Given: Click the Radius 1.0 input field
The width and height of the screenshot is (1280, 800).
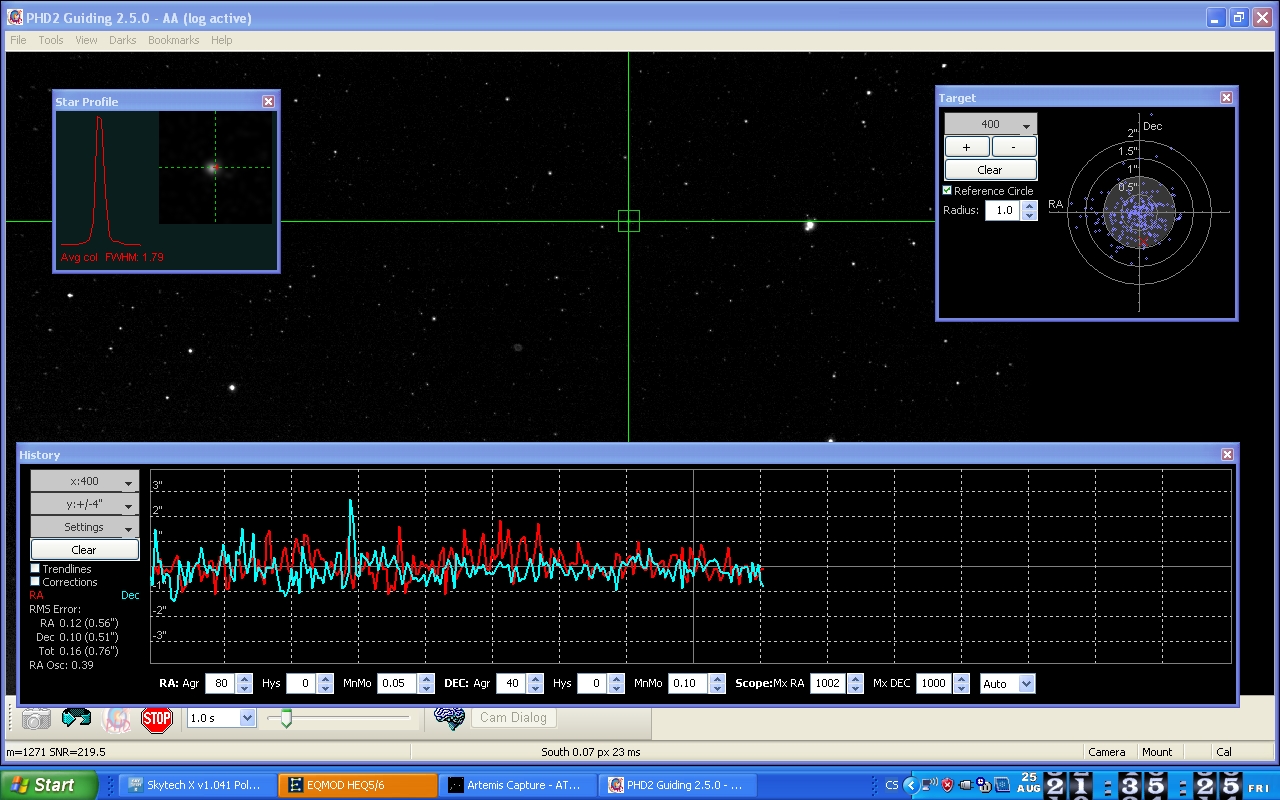Looking at the screenshot, I should pyautogui.click(x=1003, y=211).
